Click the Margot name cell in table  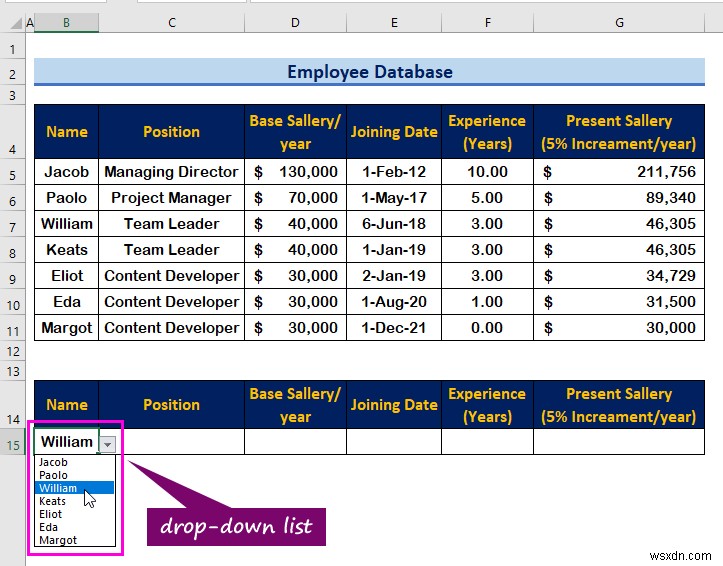(66, 328)
